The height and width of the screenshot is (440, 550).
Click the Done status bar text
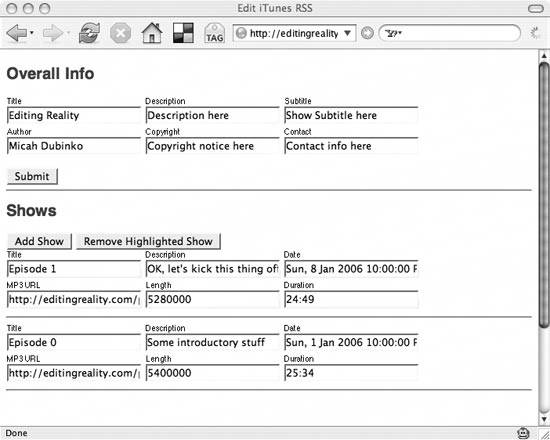click(16, 433)
